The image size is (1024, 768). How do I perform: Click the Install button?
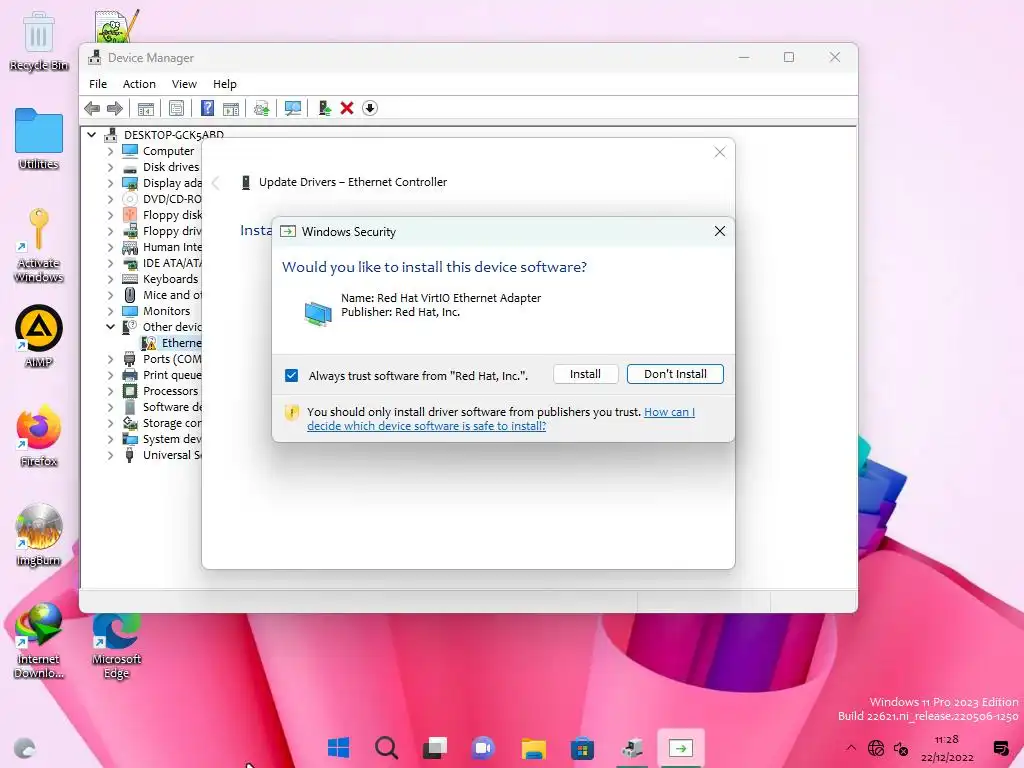tap(585, 374)
